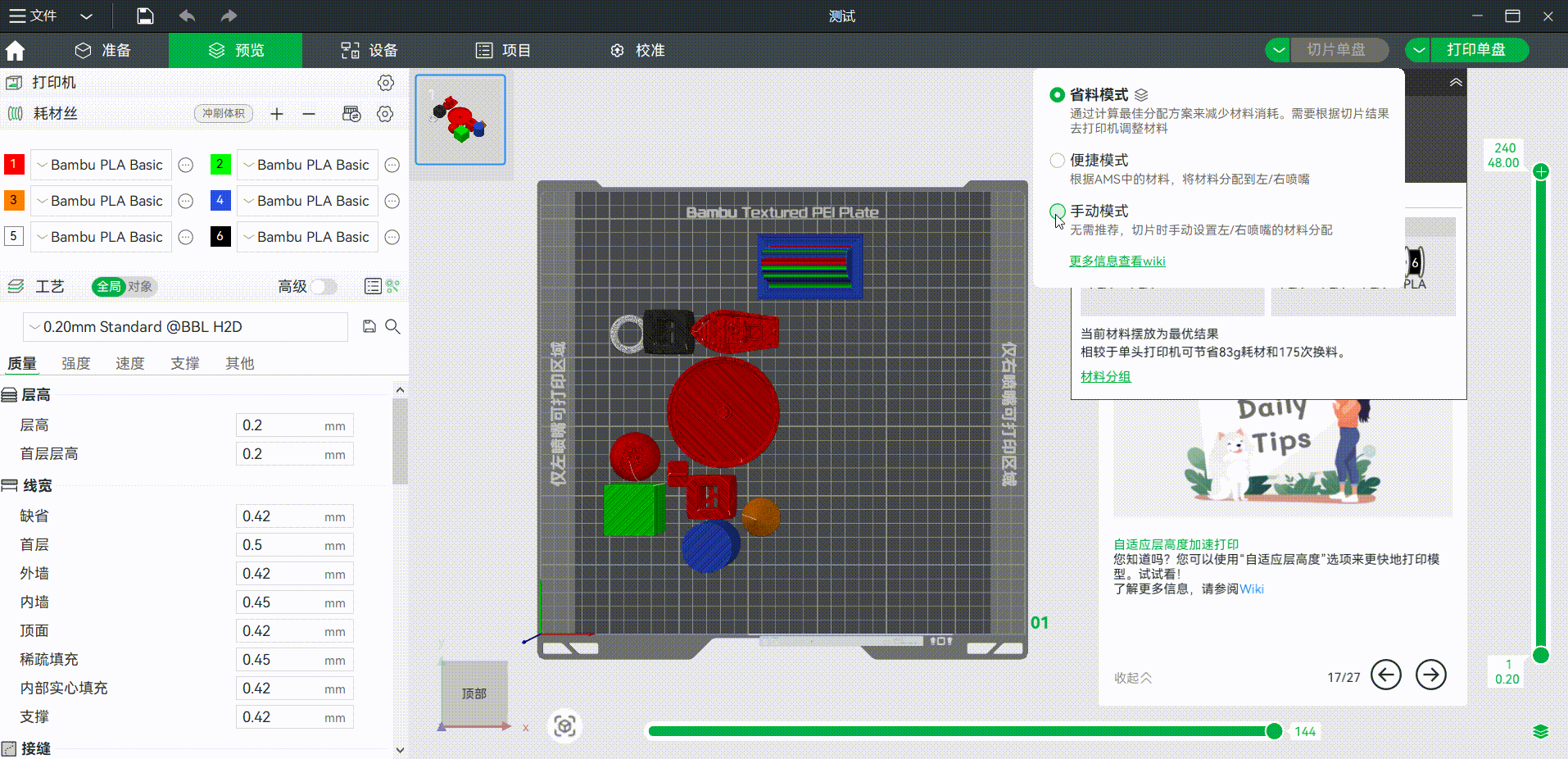Click the blue filament 4 color swatch
The image size is (1568, 759).
[x=220, y=201]
